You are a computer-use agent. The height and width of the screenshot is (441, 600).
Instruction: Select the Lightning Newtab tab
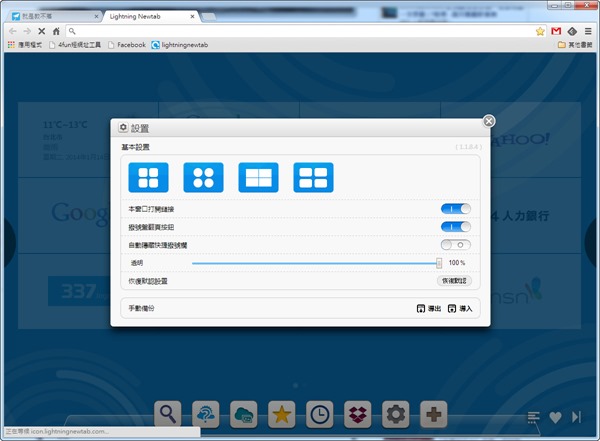[151, 16]
